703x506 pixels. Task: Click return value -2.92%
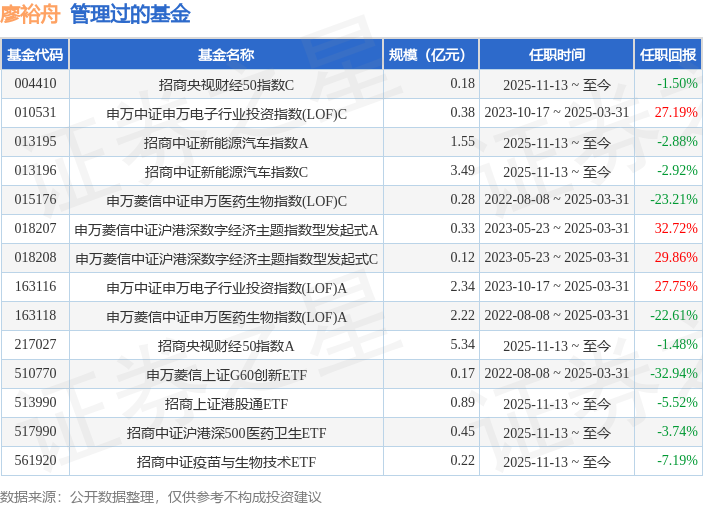tap(677, 170)
